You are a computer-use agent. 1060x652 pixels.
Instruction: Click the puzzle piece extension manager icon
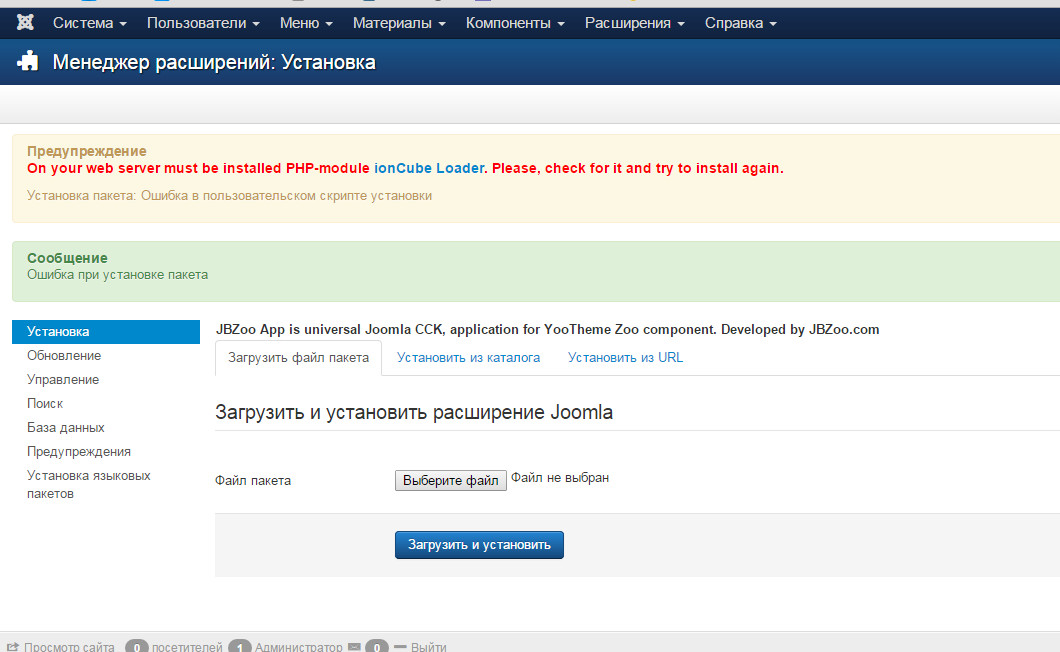click(x=28, y=62)
